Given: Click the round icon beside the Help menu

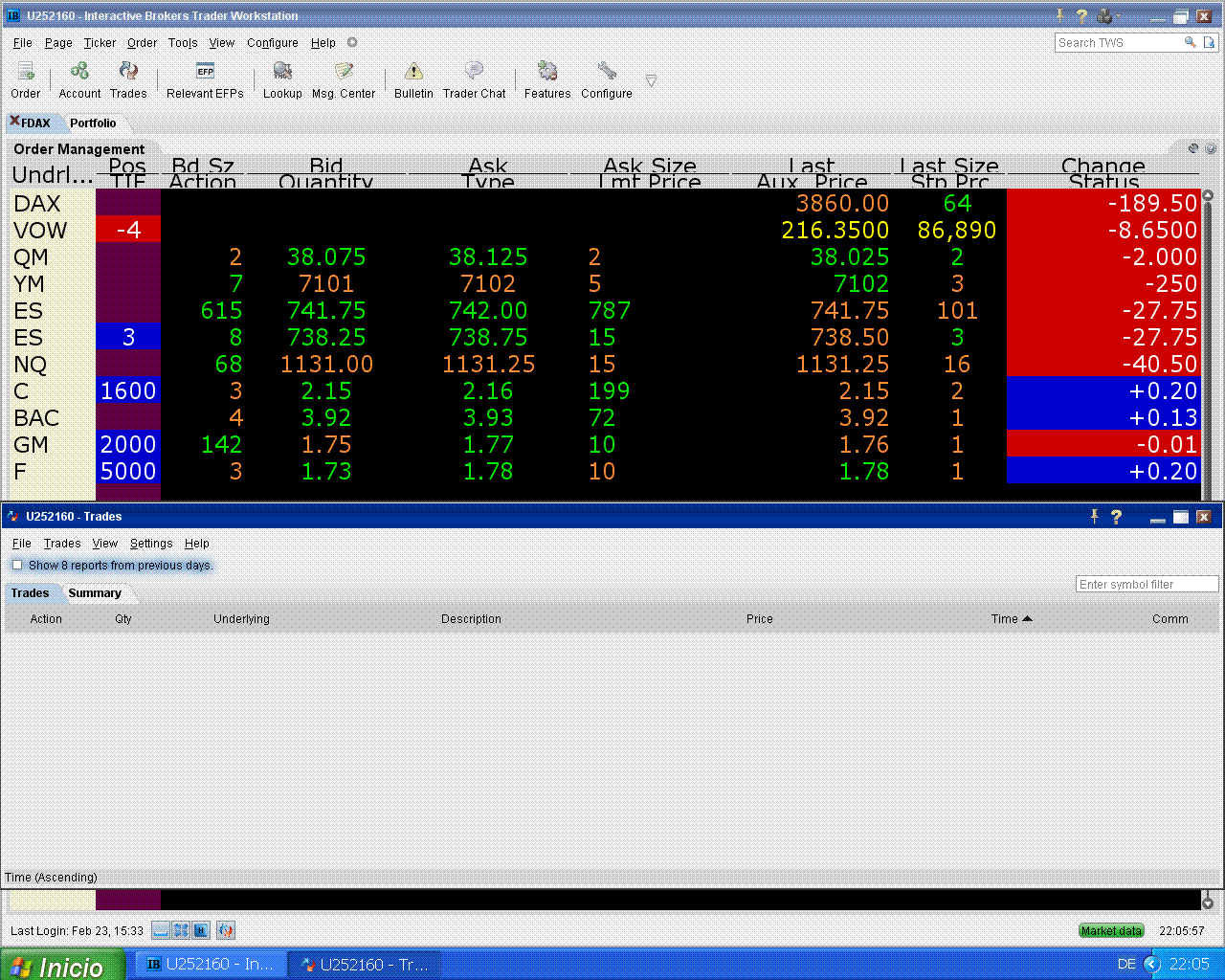Looking at the screenshot, I should click(352, 42).
